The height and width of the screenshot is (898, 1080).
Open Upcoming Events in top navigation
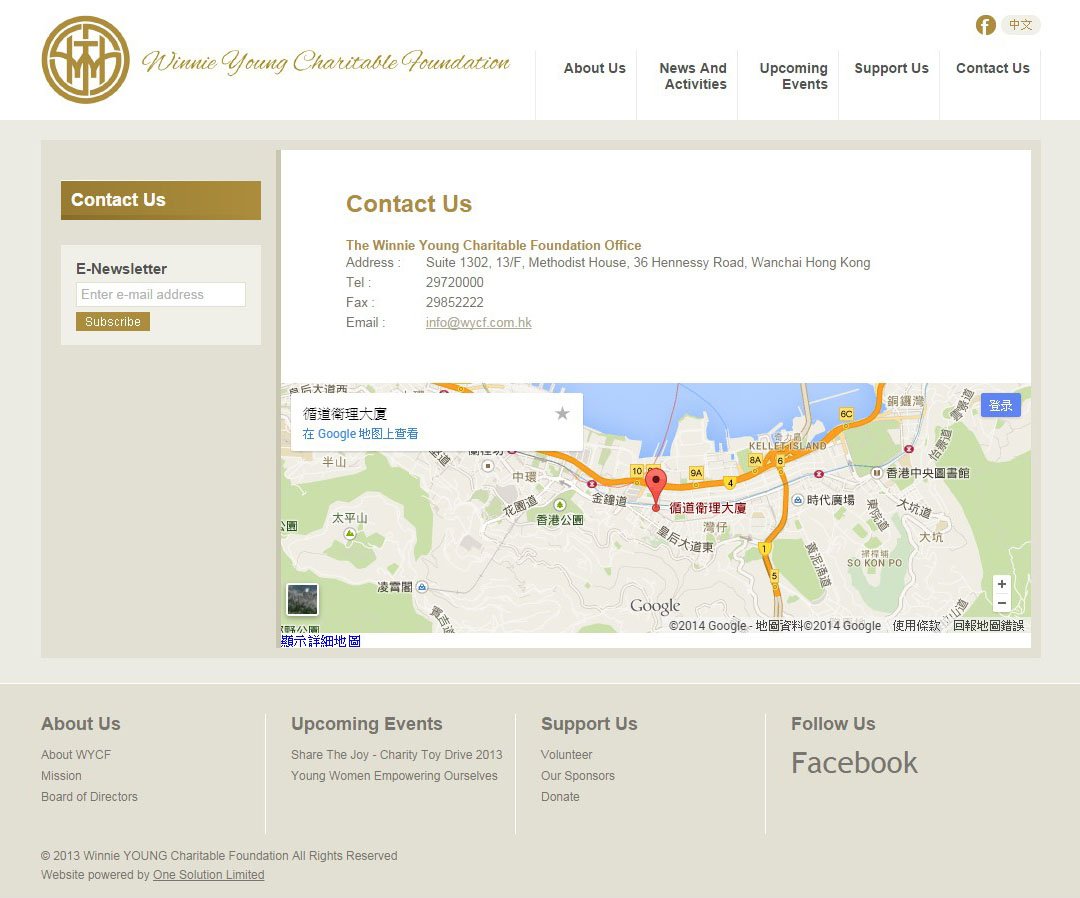793,76
